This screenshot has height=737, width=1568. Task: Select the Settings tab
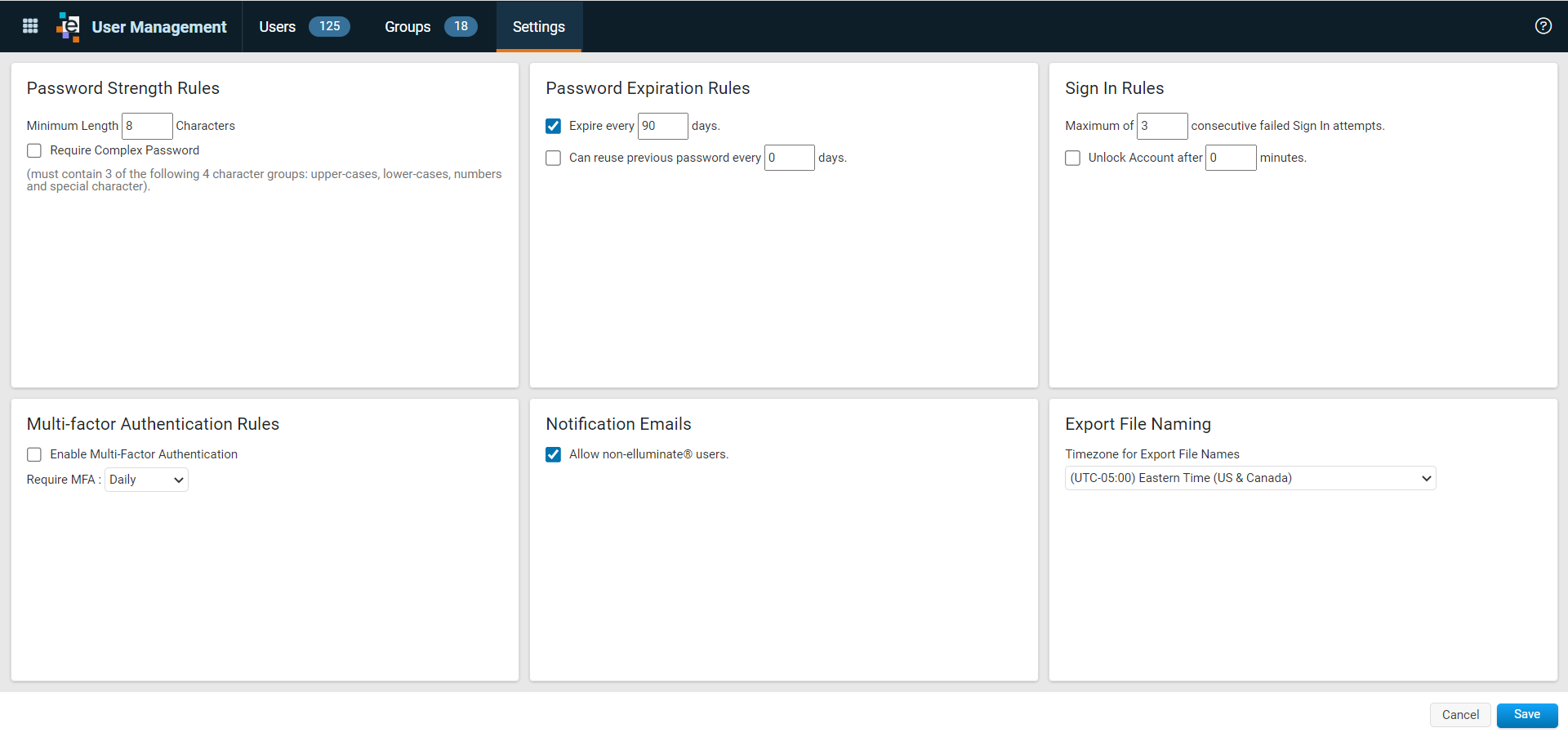coord(539,26)
